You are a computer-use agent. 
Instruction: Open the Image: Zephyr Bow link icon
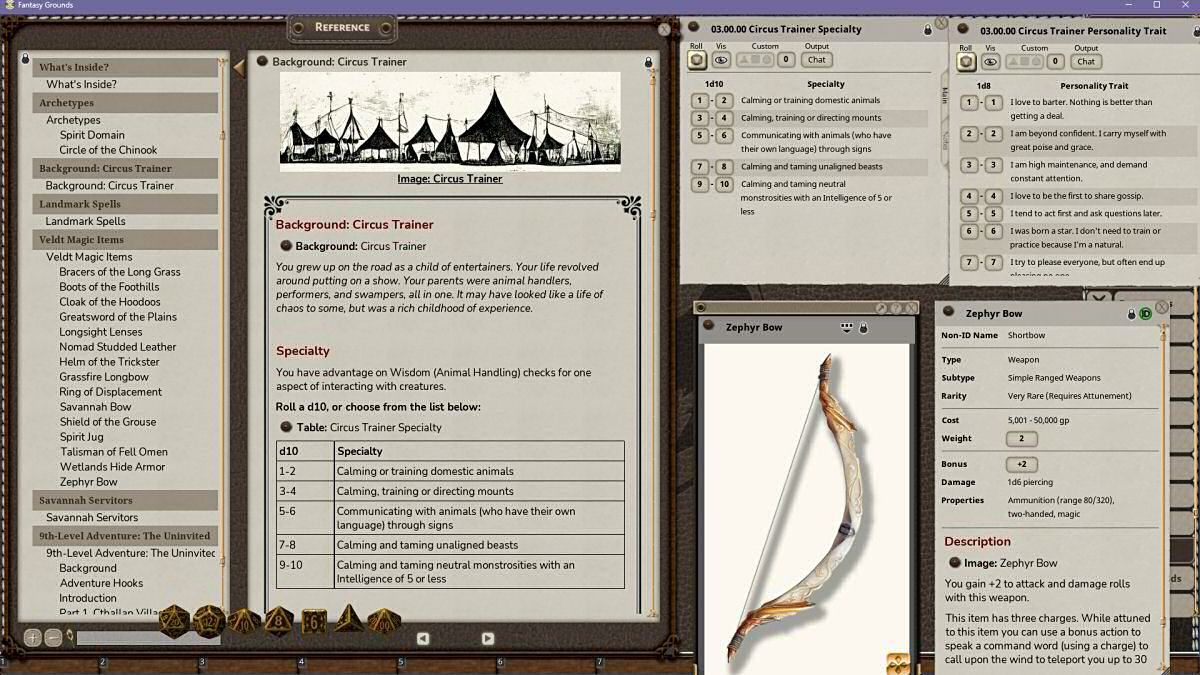(x=955, y=563)
